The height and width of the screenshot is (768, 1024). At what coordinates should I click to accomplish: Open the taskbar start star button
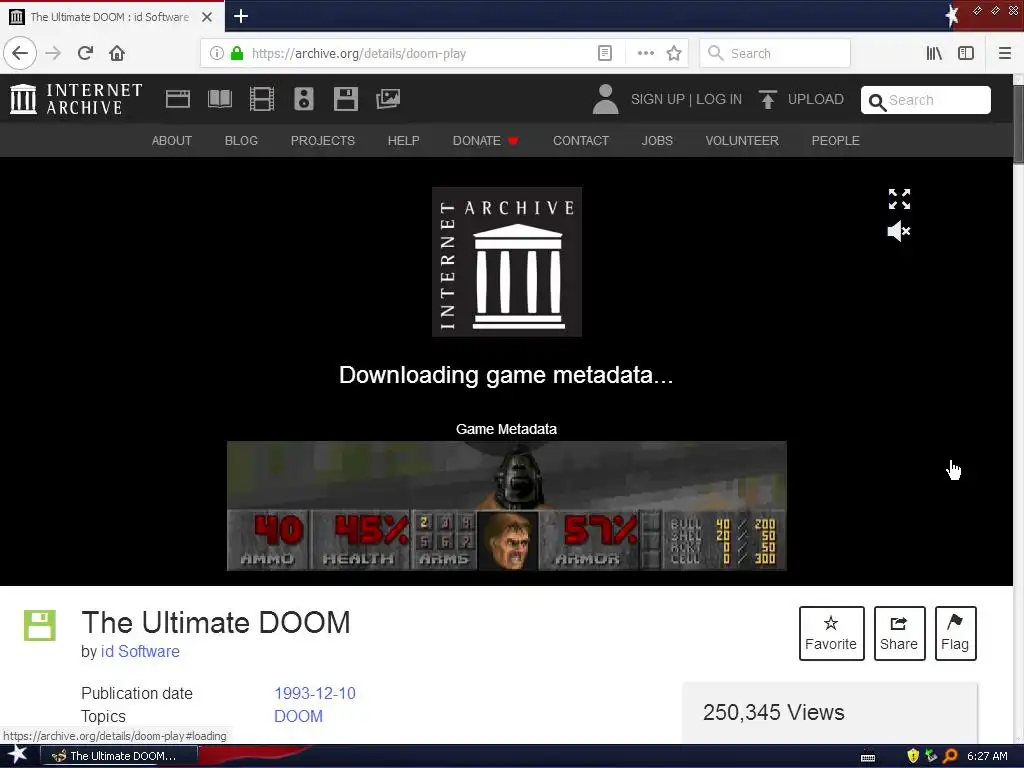[18, 755]
